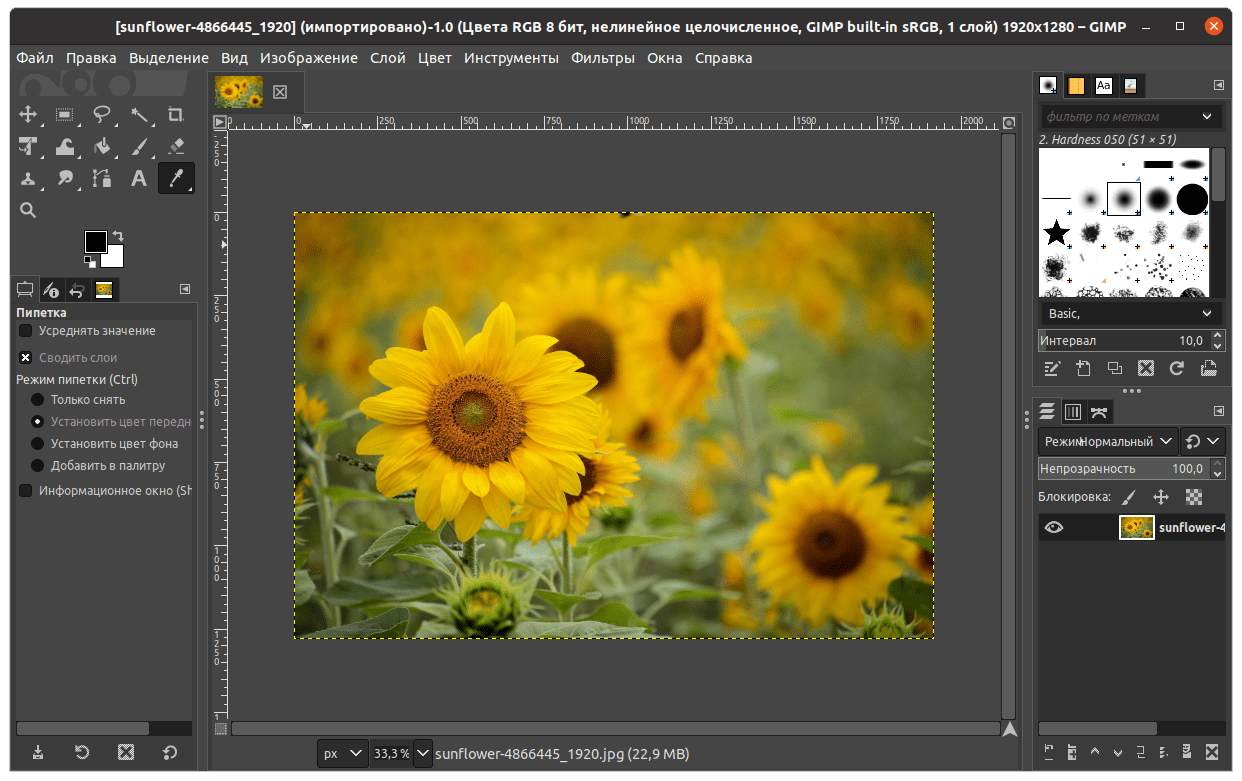The image size is (1242, 781).
Task: Open the 'Слой' menu
Action: coord(387,58)
